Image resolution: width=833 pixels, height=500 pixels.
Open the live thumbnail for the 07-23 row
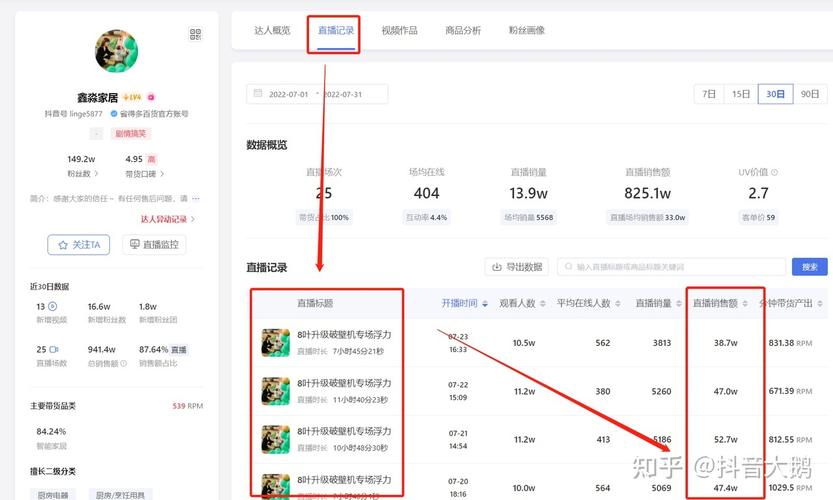276,343
